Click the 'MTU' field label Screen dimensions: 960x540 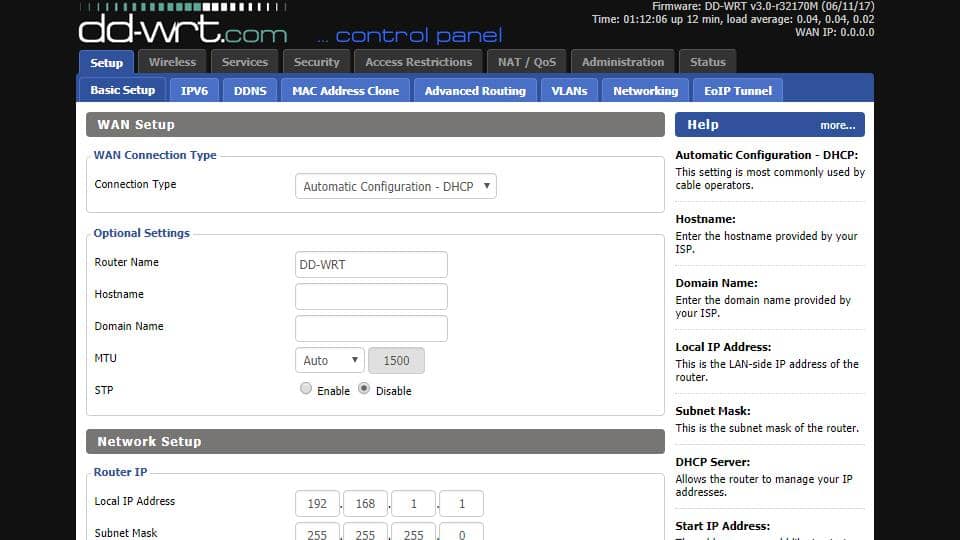click(105, 358)
